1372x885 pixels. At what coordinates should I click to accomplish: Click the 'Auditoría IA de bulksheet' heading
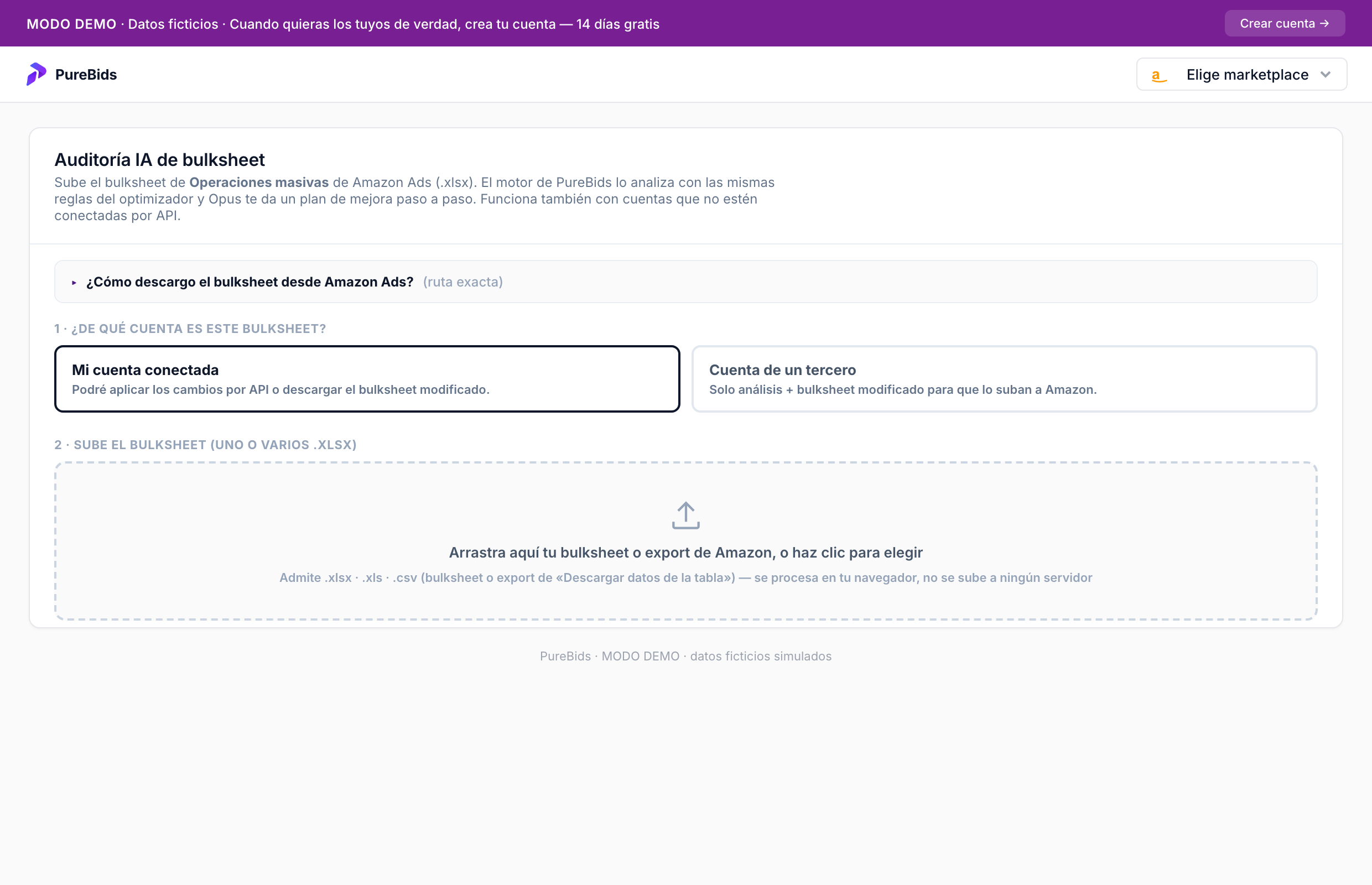tap(160, 160)
